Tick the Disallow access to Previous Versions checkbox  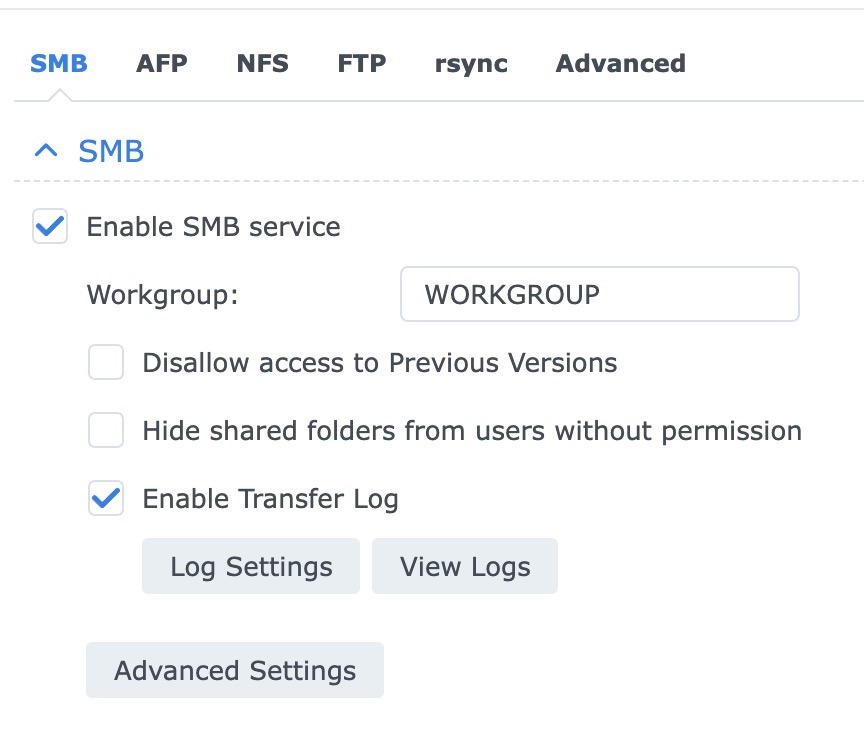pyautogui.click(x=106, y=362)
